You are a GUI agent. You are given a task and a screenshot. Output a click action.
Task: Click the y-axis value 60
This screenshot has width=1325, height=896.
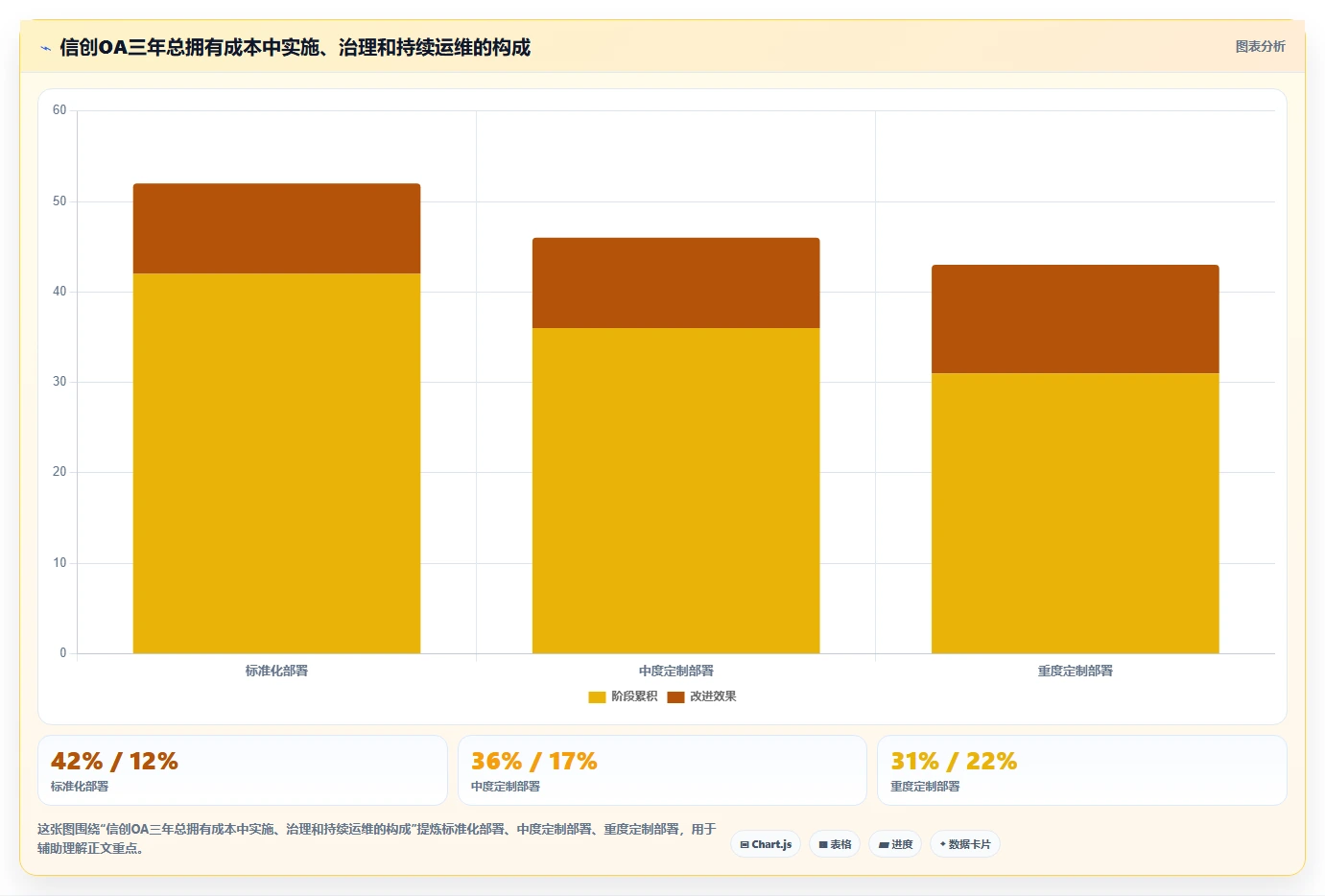59,110
